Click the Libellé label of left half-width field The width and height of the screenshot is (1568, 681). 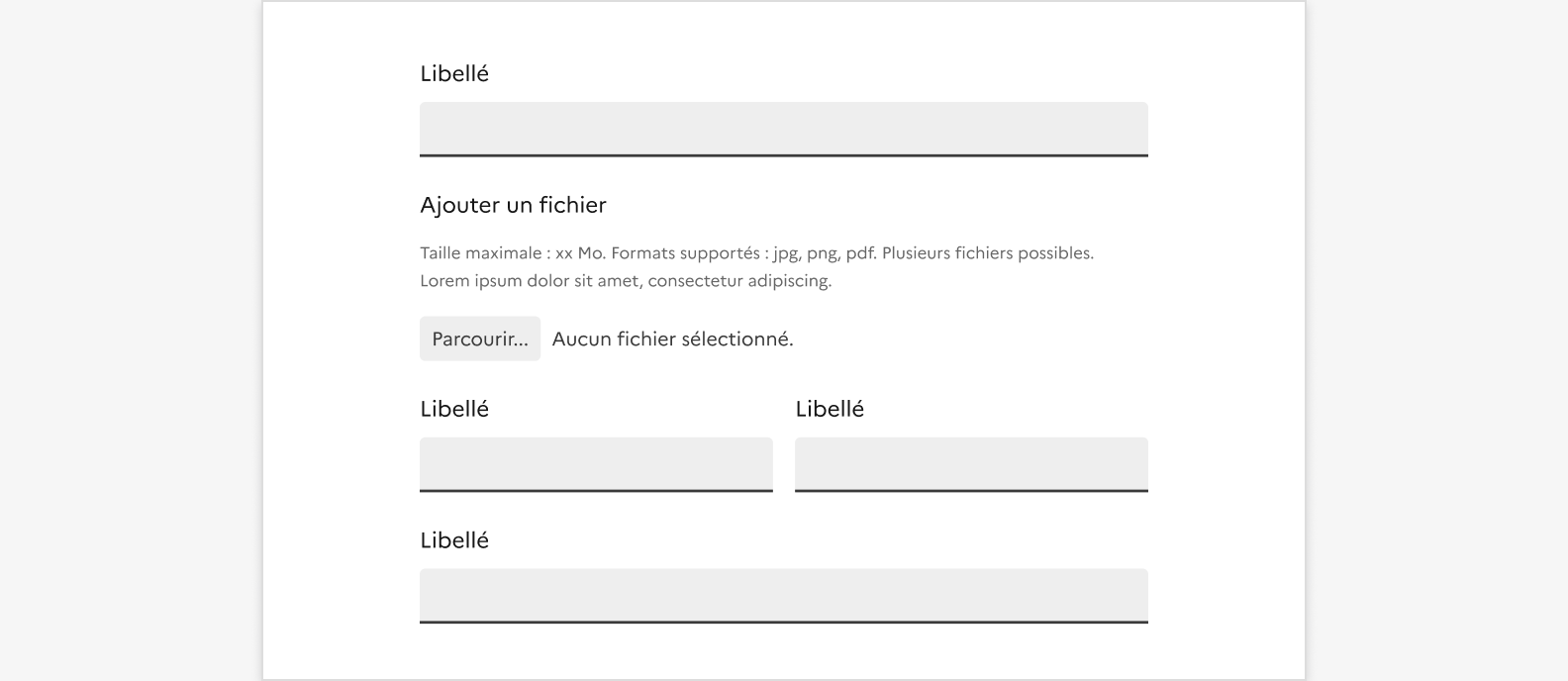click(454, 409)
